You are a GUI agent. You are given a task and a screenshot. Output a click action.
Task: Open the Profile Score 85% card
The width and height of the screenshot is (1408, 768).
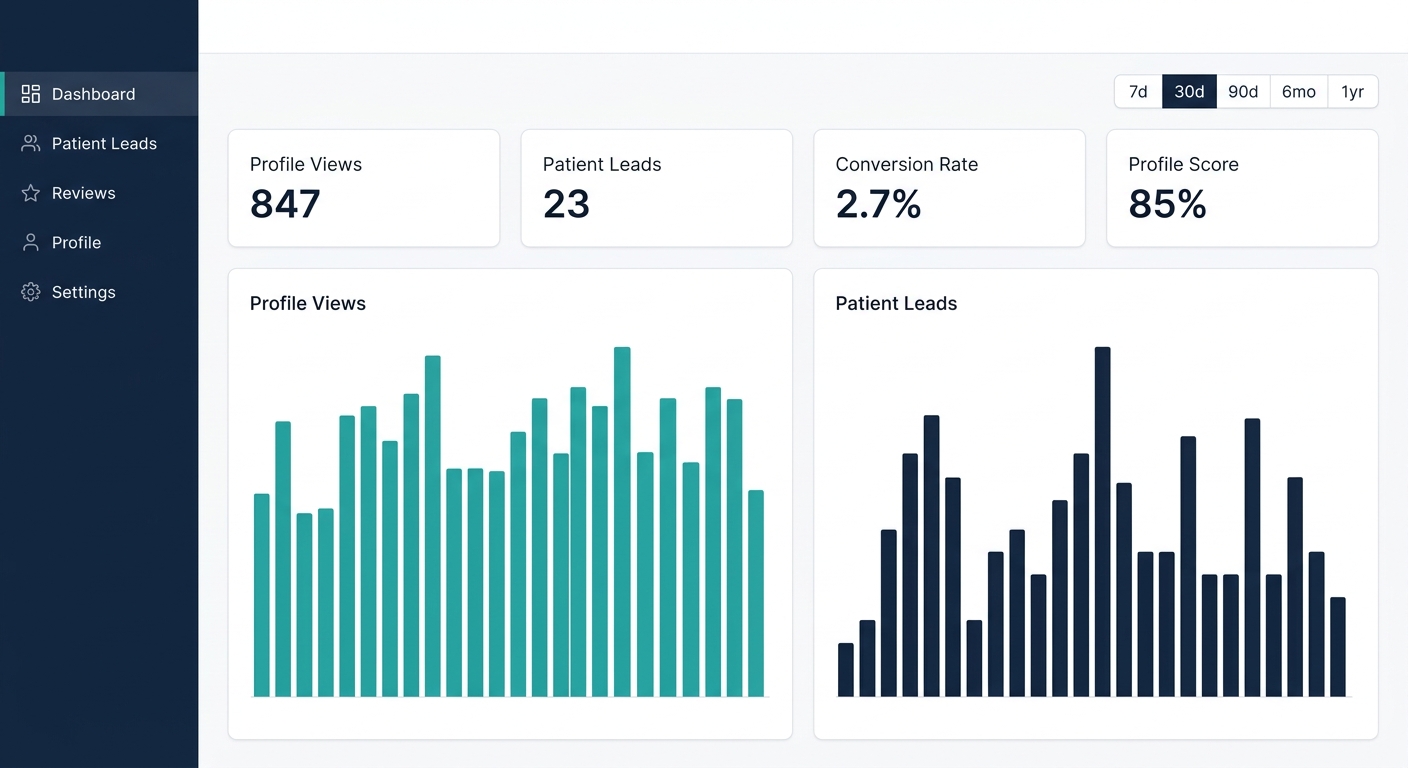1242,188
